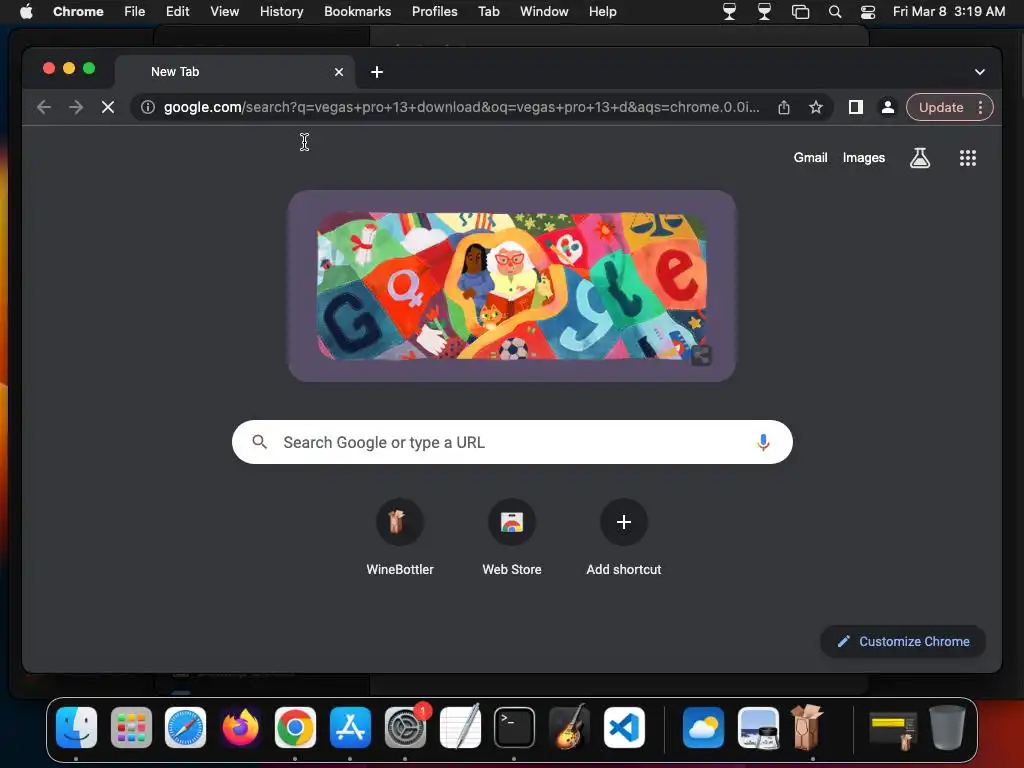Open the Edit menu
1024x768 pixels.
[177, 11]
